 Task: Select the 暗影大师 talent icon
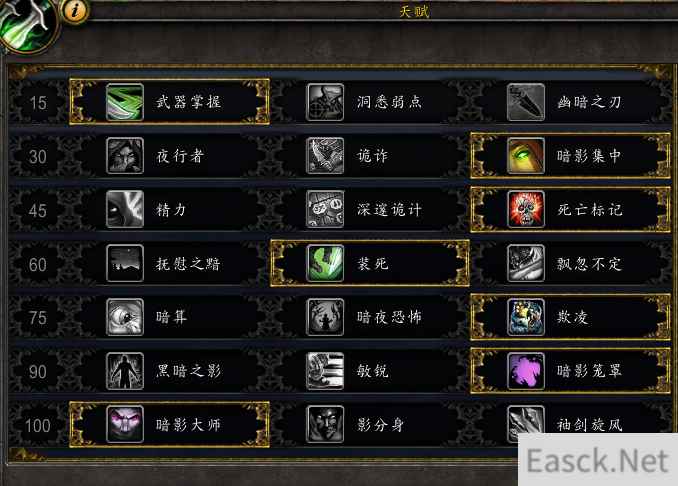tap(125, 424)
